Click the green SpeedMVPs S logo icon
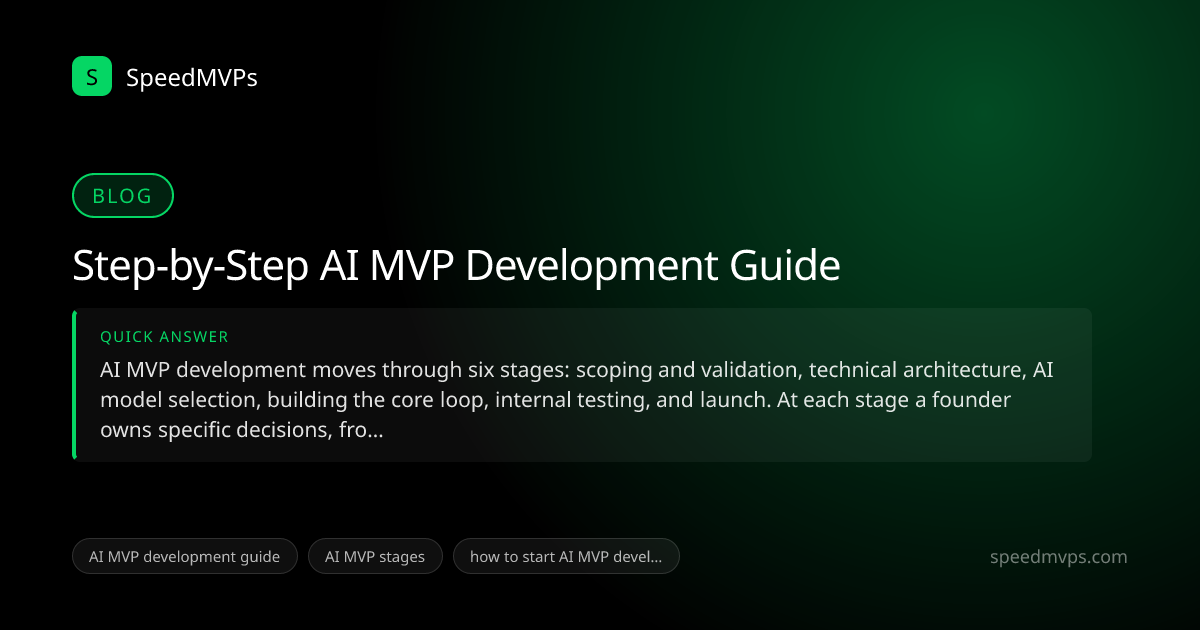The image size is (1200, 630). click(92, 76)
